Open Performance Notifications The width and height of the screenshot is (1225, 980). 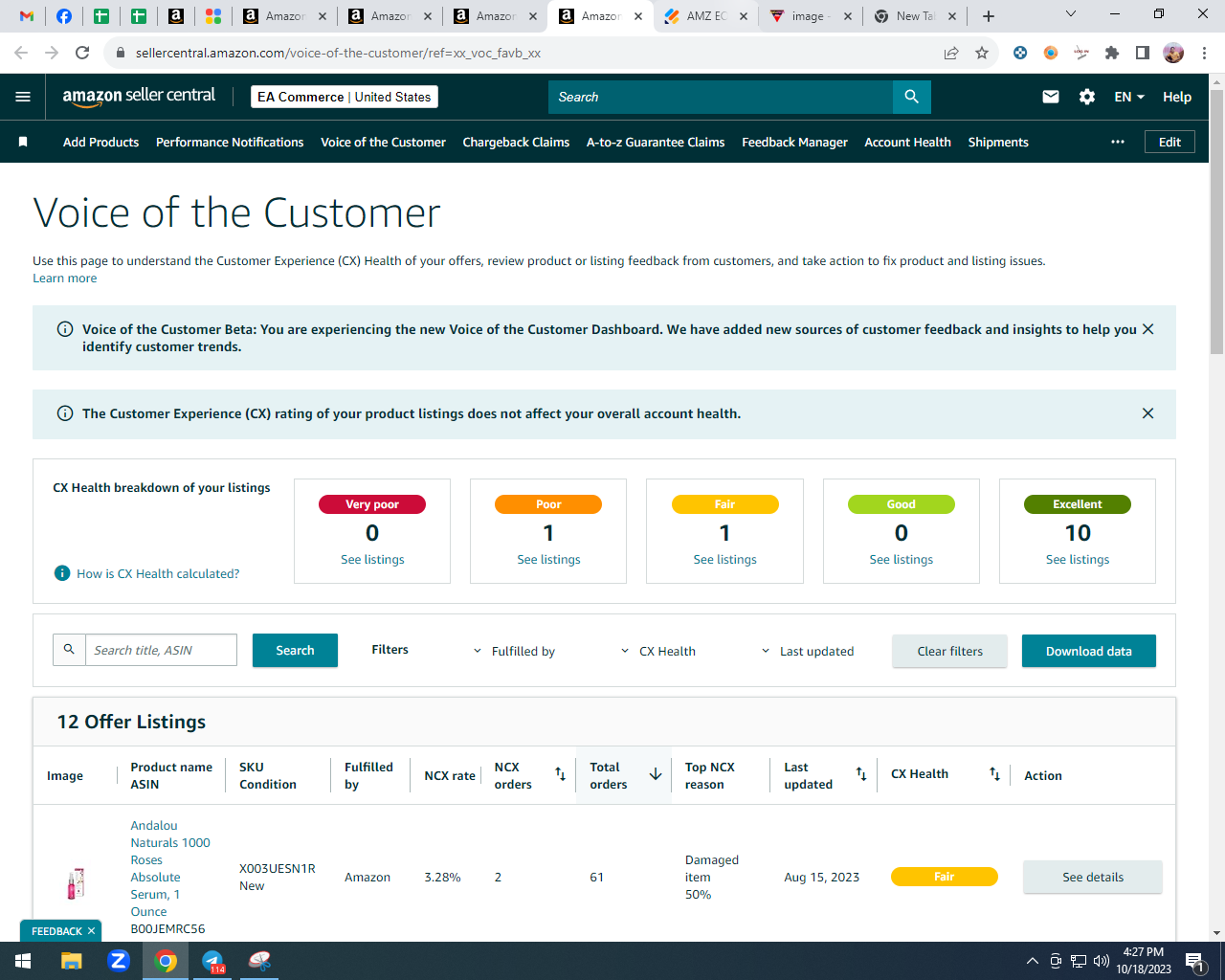click(230, 142)
